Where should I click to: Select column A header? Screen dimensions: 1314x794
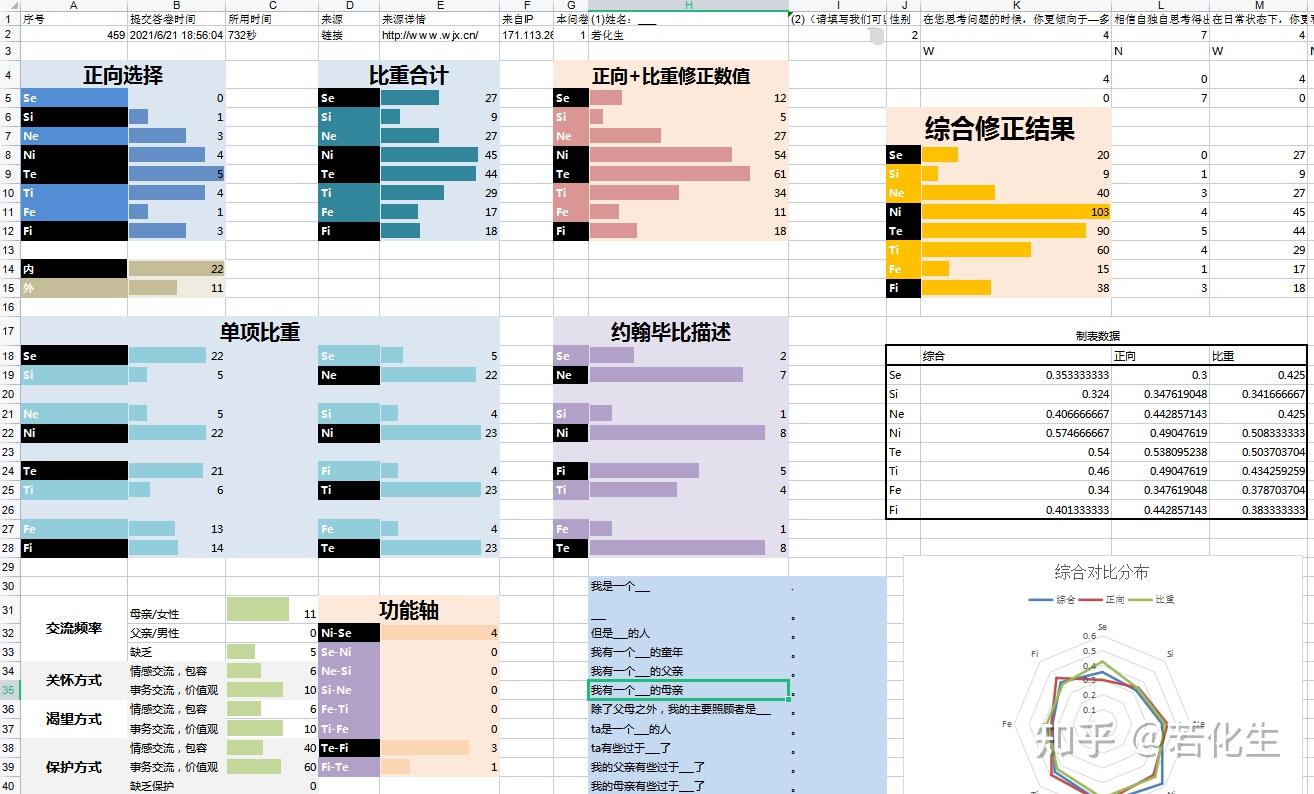(74, 5)
